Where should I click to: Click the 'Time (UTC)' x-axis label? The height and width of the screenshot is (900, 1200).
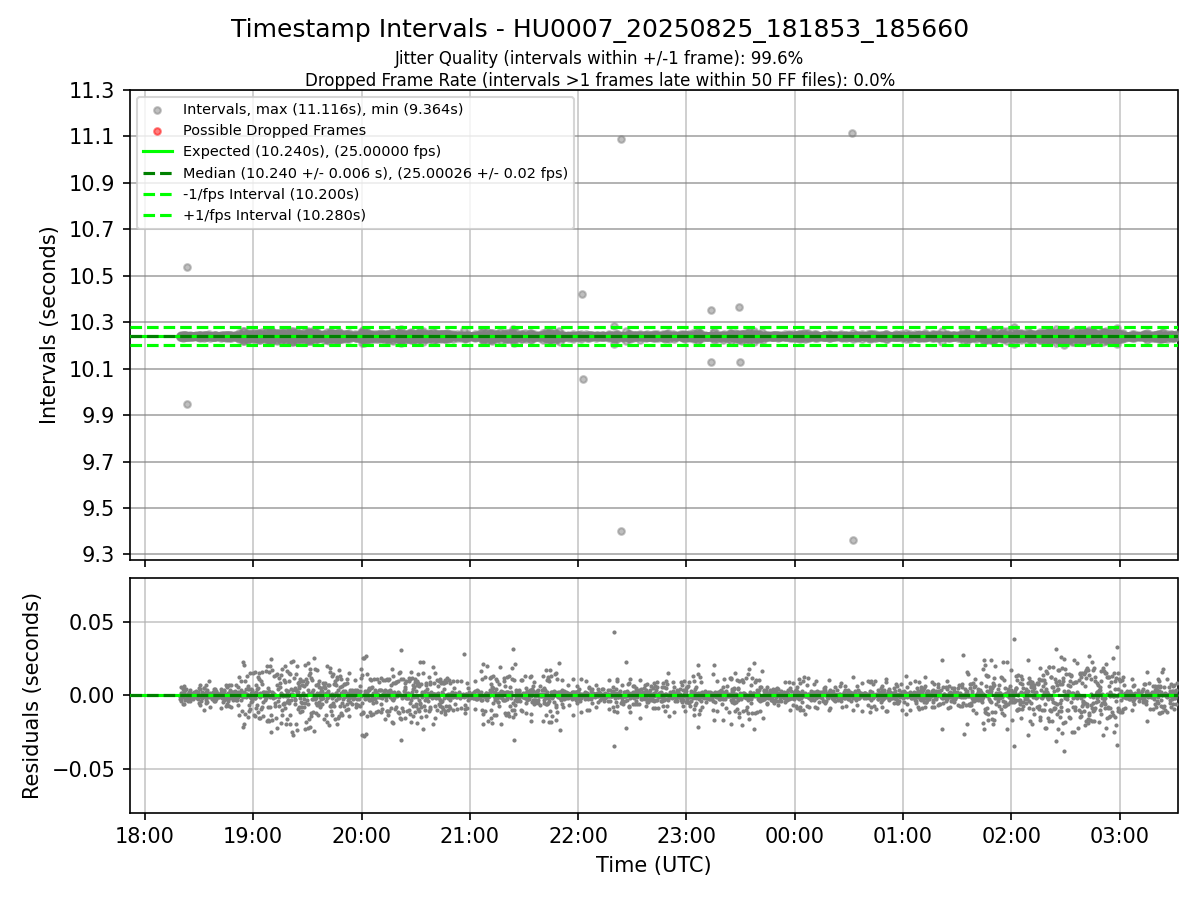[653, 865]
